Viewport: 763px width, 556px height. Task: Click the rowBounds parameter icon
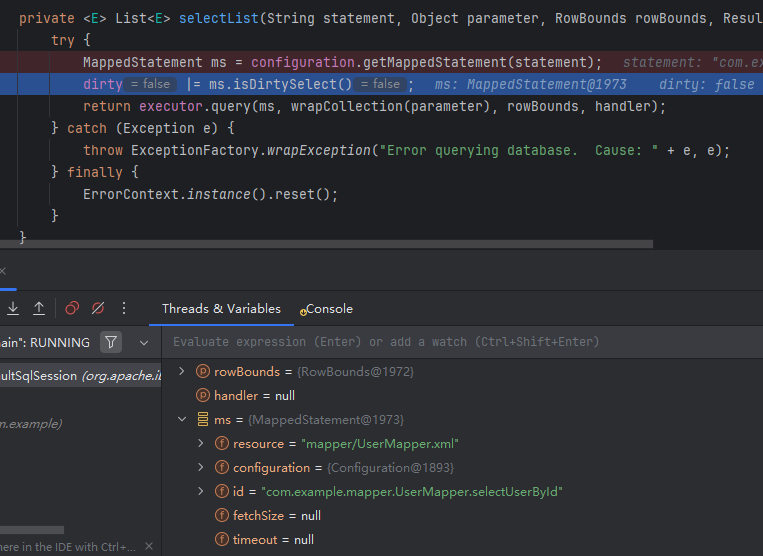[x=203, y=372]
